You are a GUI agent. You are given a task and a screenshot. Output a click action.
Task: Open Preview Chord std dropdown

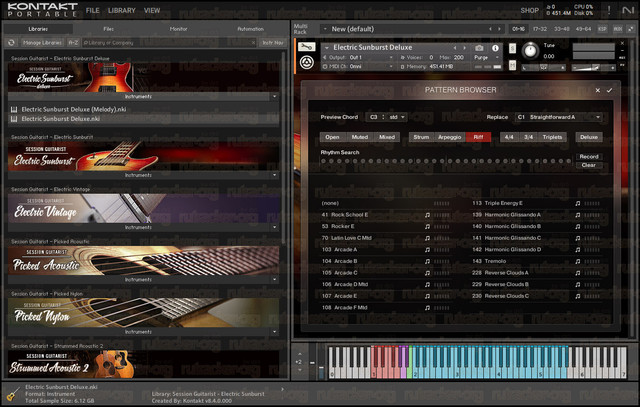click(x=396, y=117)
